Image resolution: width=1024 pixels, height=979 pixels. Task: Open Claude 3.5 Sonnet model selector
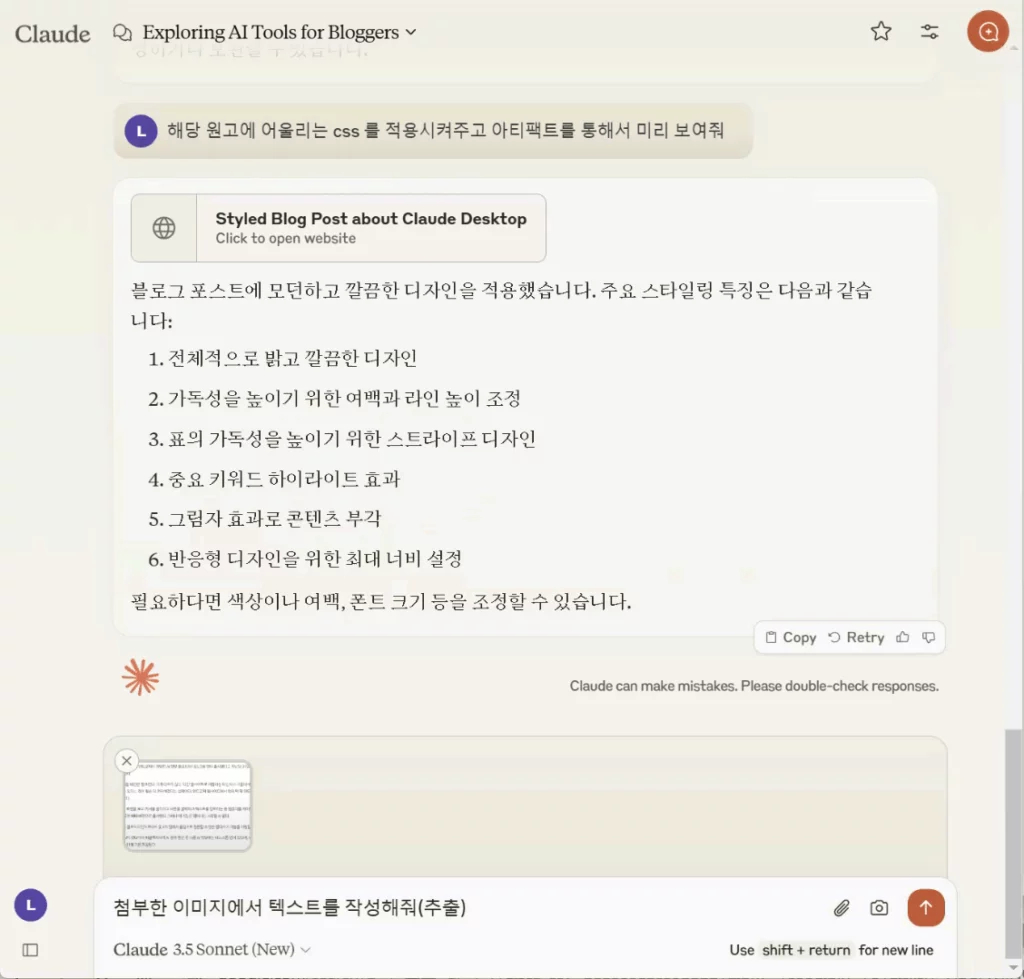coord(212,949)
